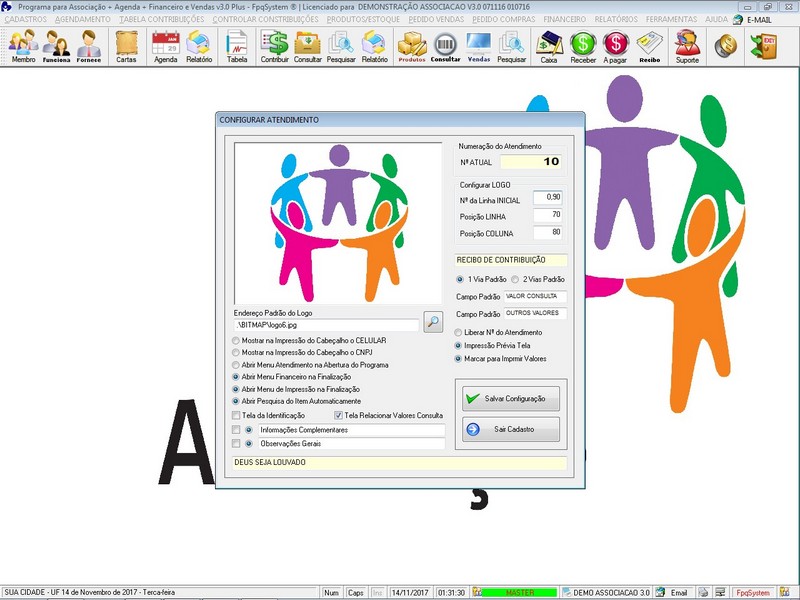Screen dimensions: 800x600
Task: Toggle Abrir Menu Atendimento na Abertura do Programa
Action: 236,365
